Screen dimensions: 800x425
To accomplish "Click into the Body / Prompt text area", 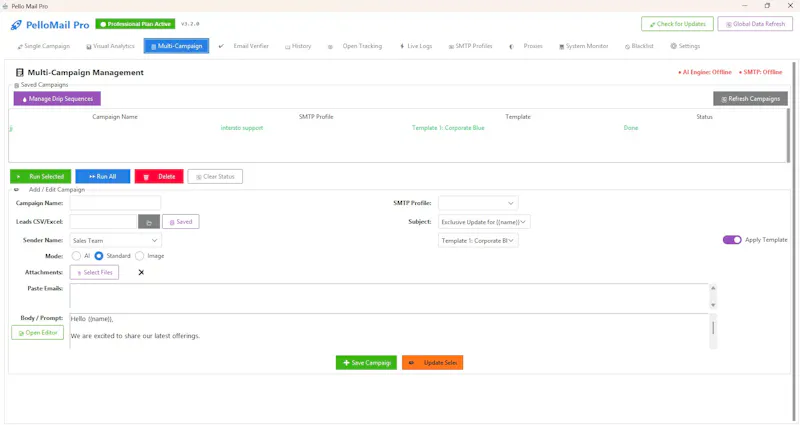I will (389, 331).
